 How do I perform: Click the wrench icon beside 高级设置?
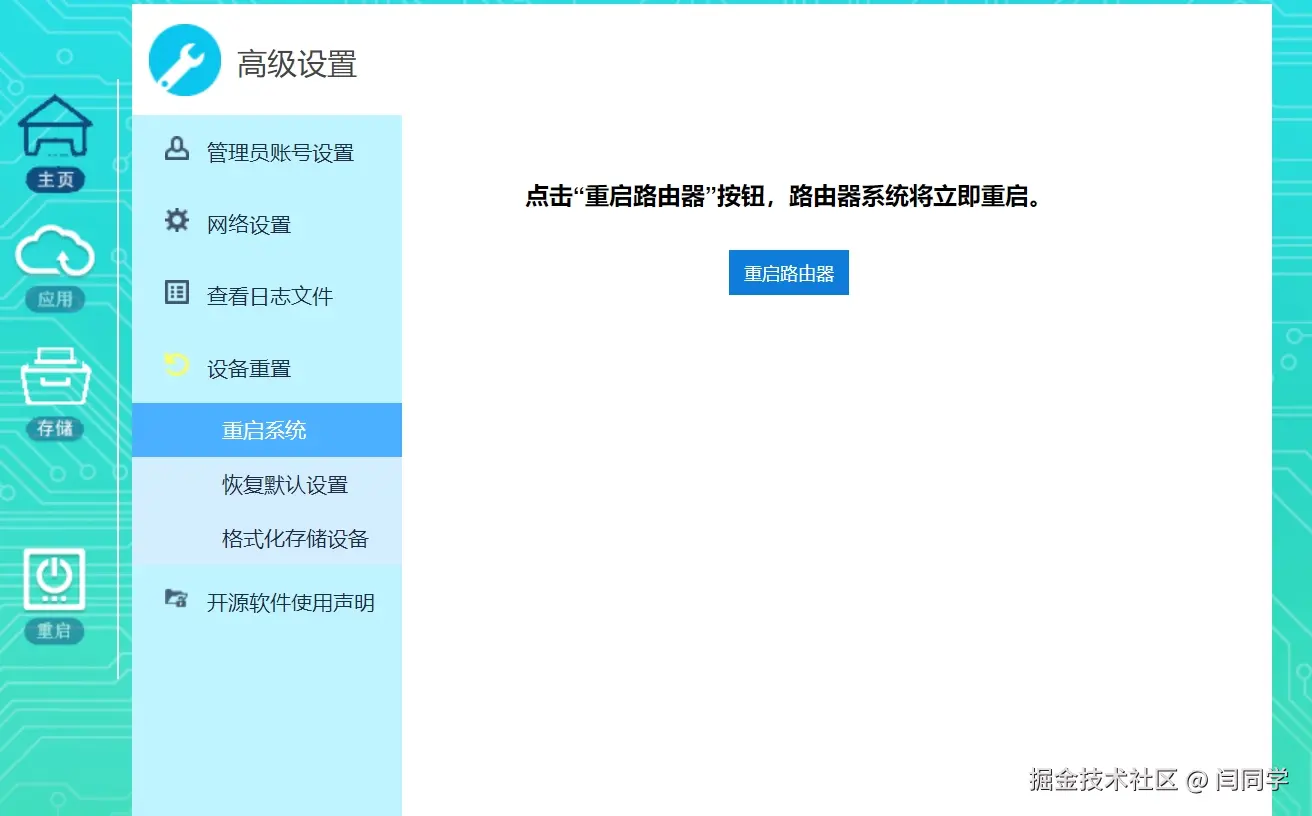click(184, 59)
